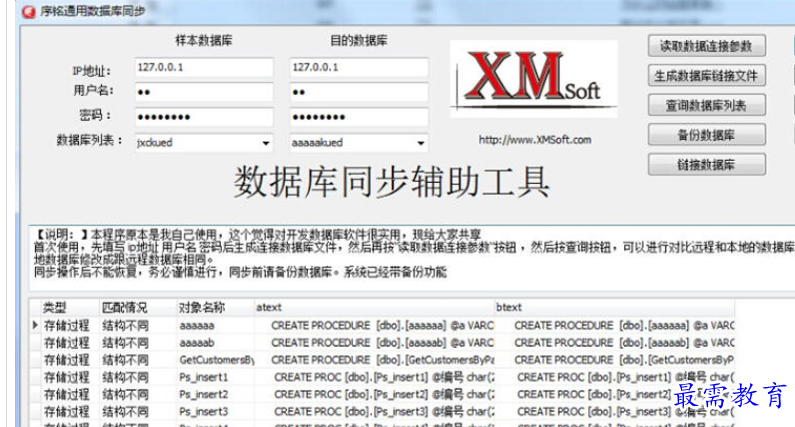
Task: Focus the target database username field
Action: [x=359, y=92]
